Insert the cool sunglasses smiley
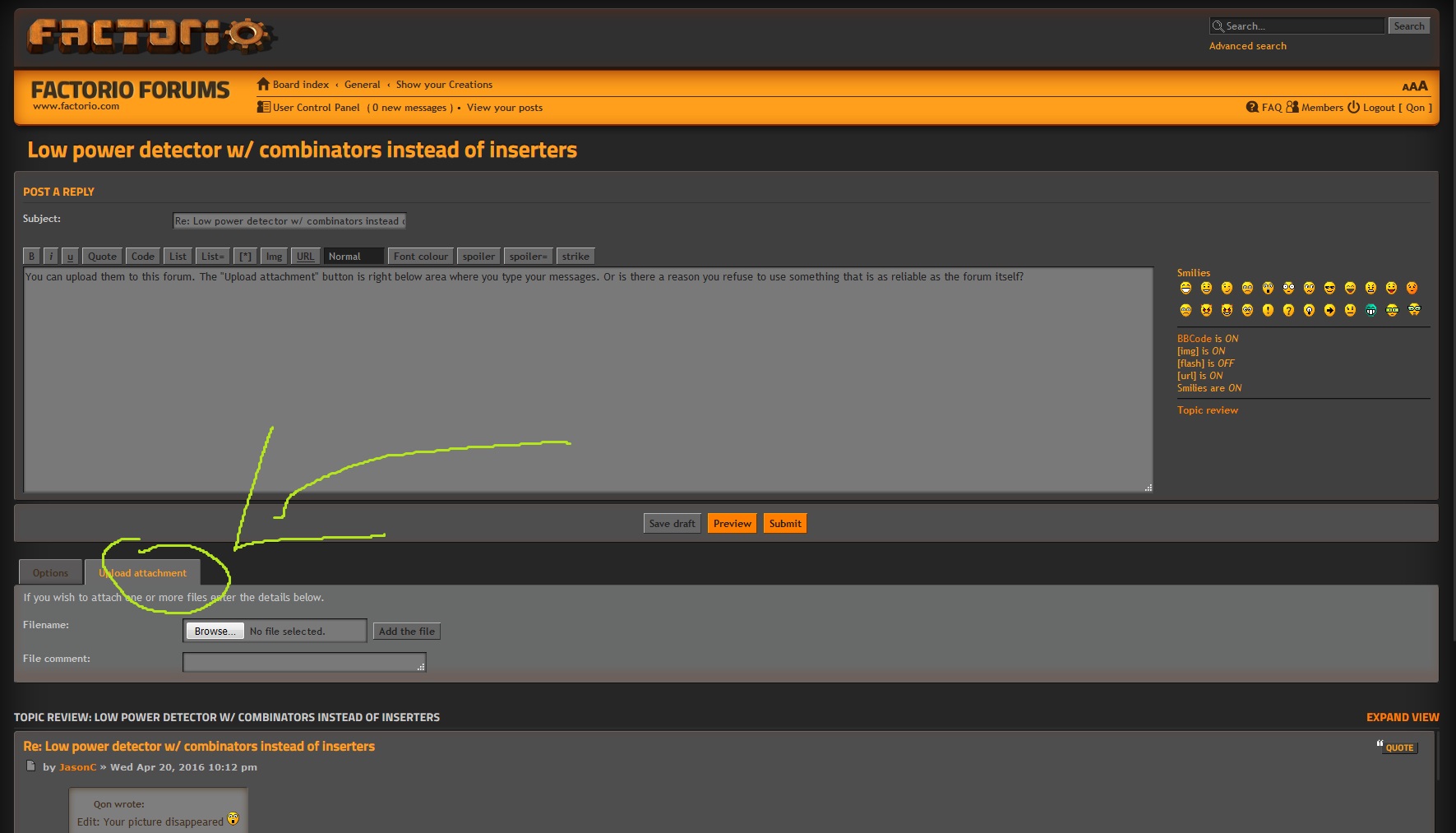Image resolution: width=1456 pixels, height=833 pixels. (x=1329, y=288)
